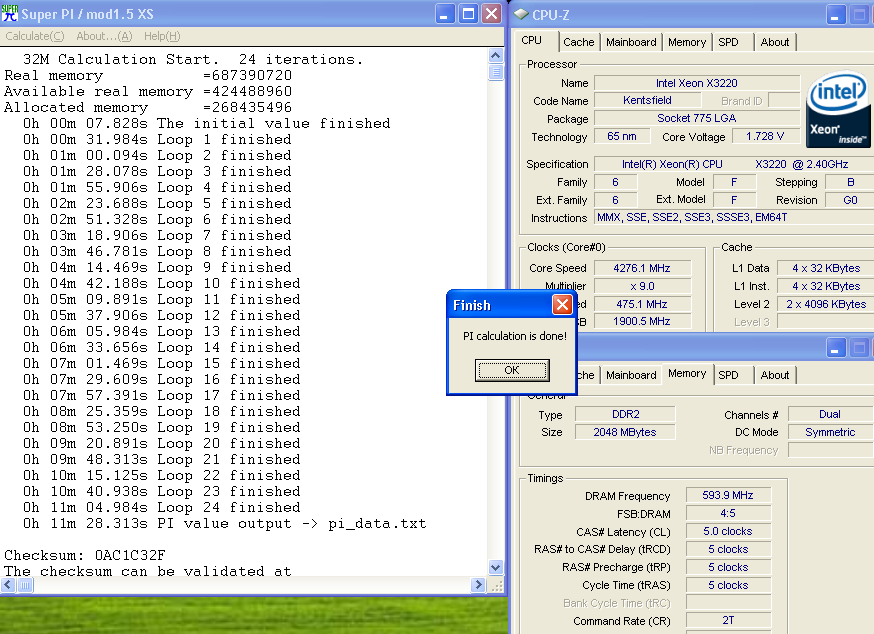874x634 pixels.
Task: Click the Checksum: 0AC1C32F line
Action: coord(85,555)
